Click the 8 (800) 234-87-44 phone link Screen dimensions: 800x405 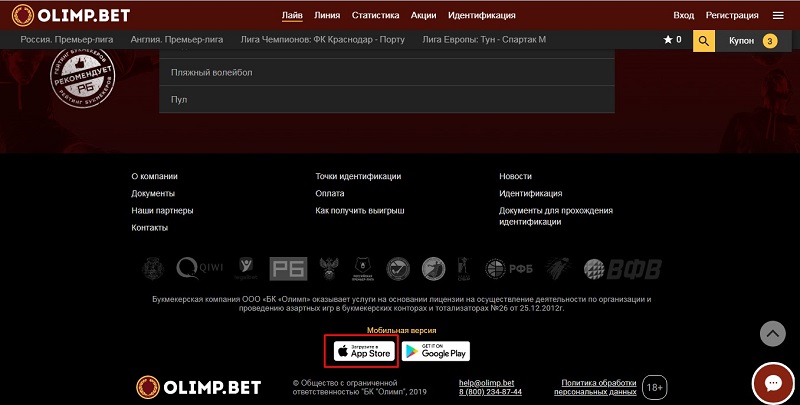click(x=490, y=392)
